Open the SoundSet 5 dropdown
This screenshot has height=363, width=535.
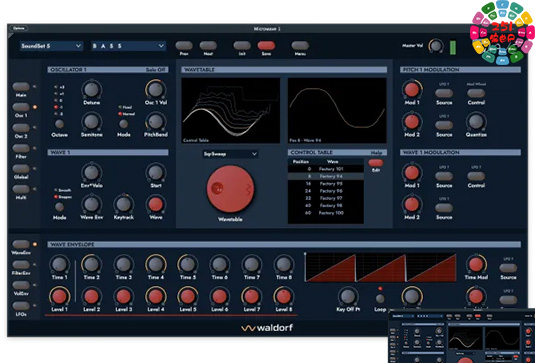(x=52, y=46)
